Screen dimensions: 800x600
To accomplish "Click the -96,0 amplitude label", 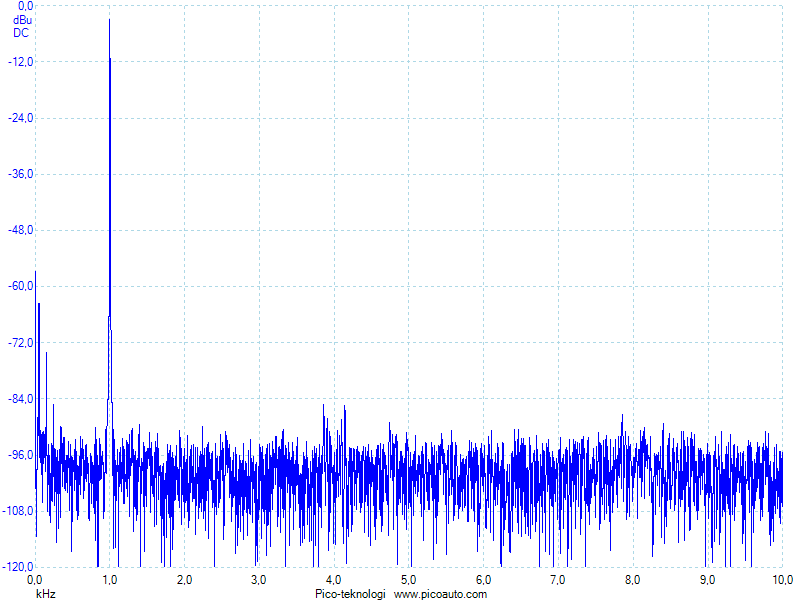I will point(21,455).
